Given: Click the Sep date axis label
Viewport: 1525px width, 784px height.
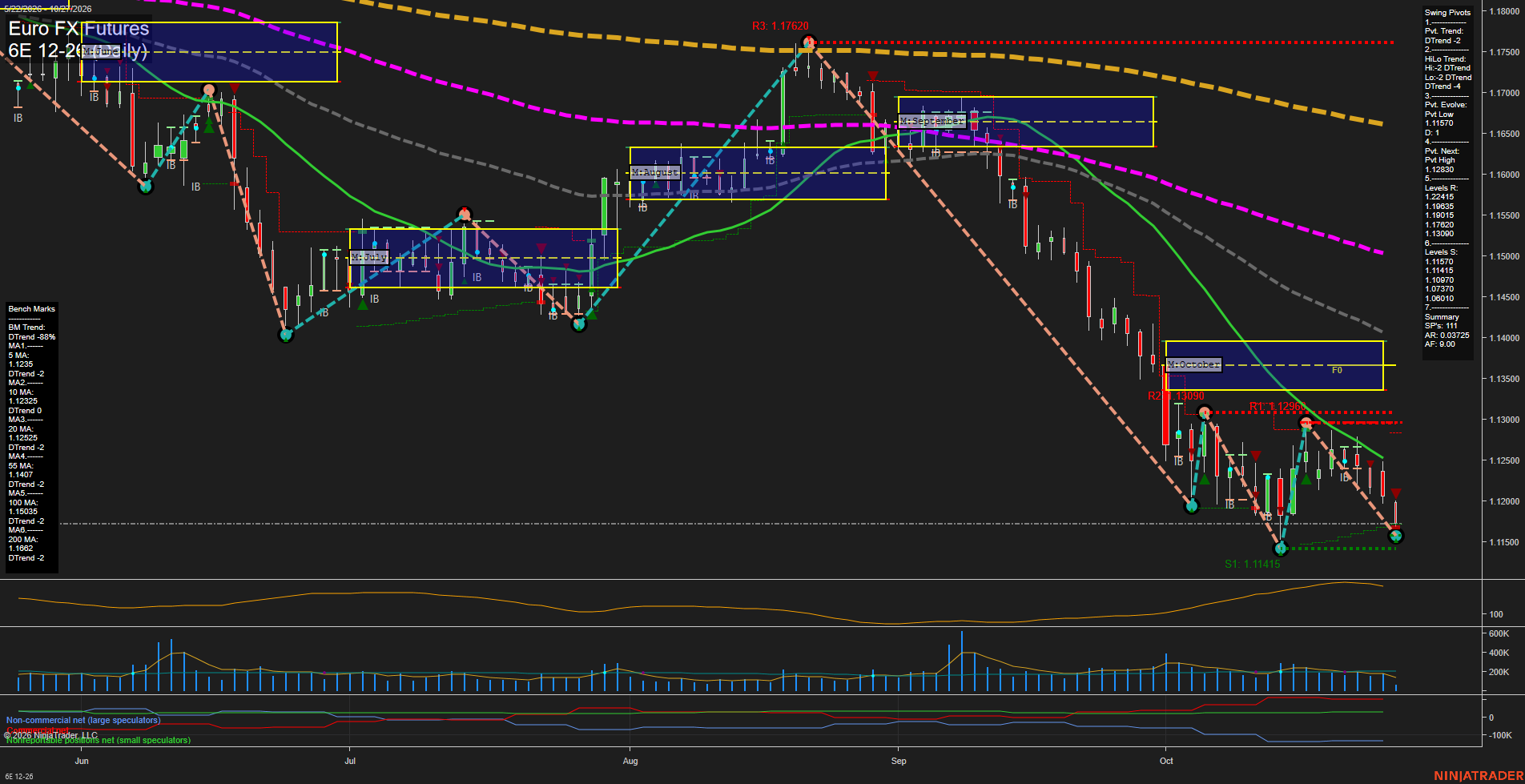Looking at the screenshot, I should pos(899,761).
